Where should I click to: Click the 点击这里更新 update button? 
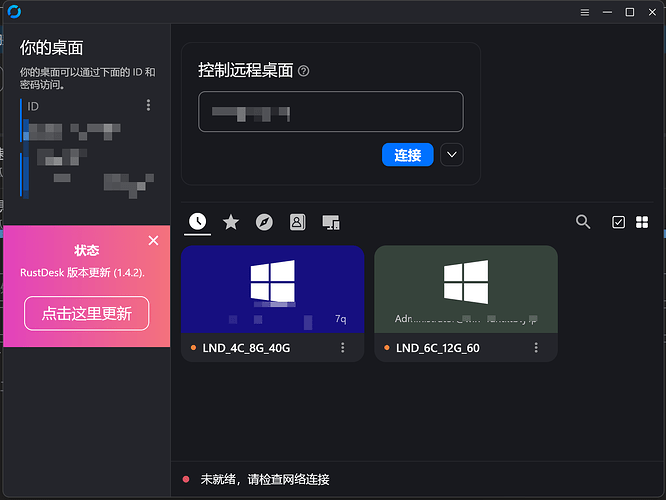[86, 313]
